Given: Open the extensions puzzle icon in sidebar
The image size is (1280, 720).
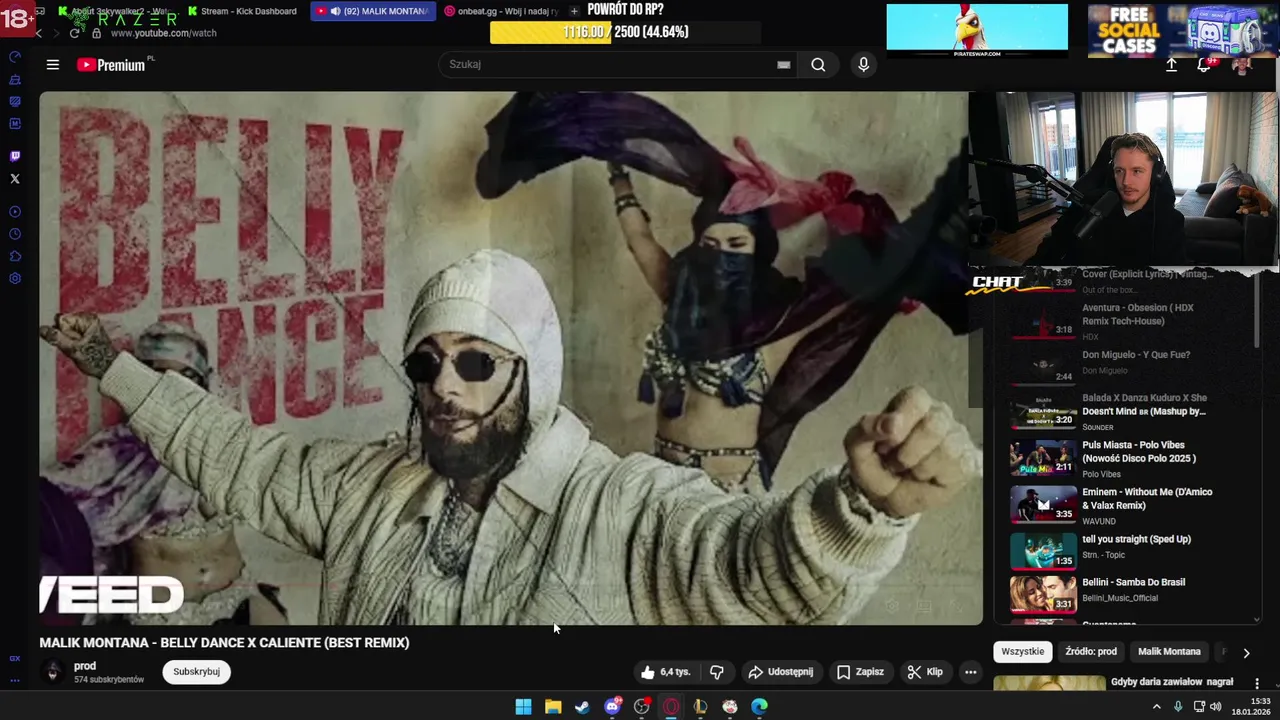Looking at the screenshot, I should [x=14, y=256].
